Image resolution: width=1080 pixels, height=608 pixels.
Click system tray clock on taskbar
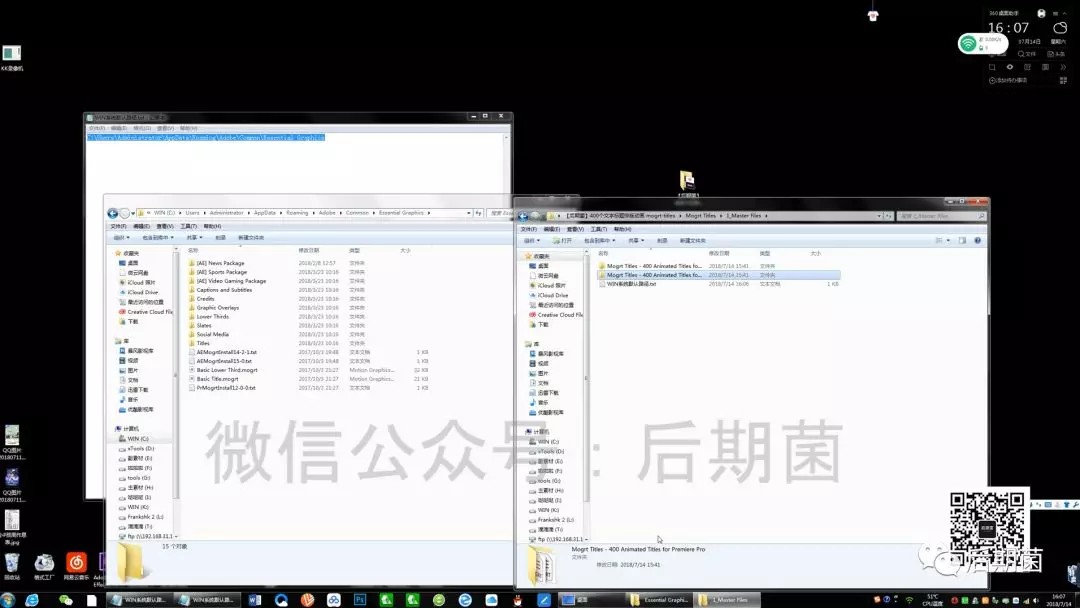point(1059,600)
